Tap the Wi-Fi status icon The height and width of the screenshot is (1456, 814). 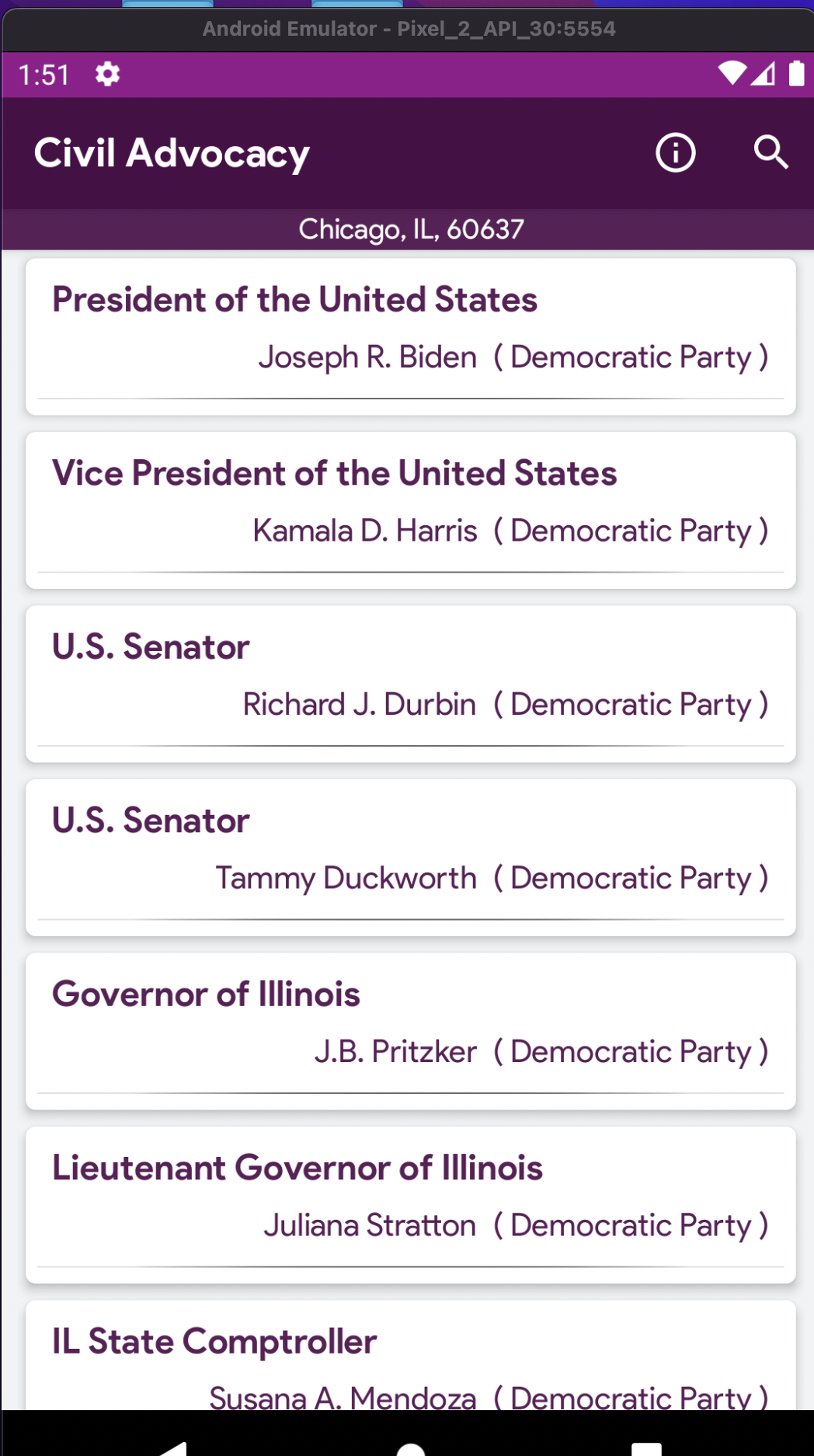click(731, 74)
